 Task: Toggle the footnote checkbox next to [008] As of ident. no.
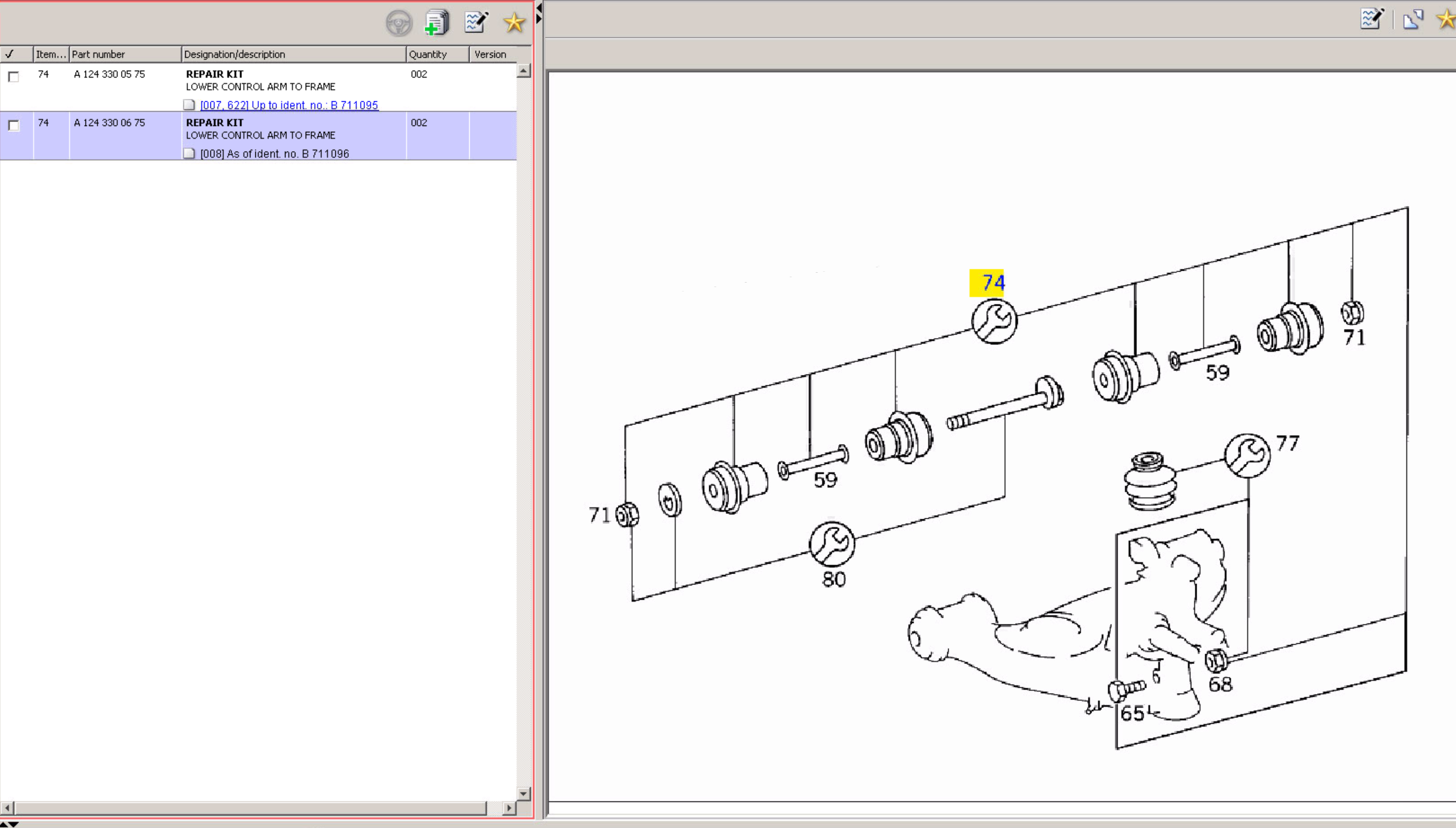point(189,154)
